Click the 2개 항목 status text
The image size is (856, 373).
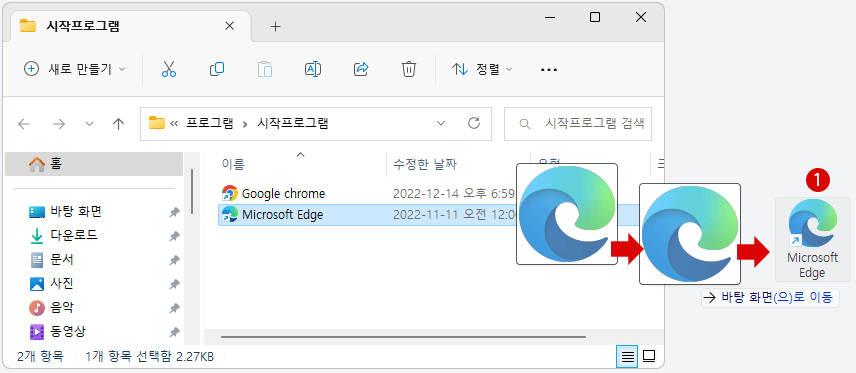click(40, 357)
